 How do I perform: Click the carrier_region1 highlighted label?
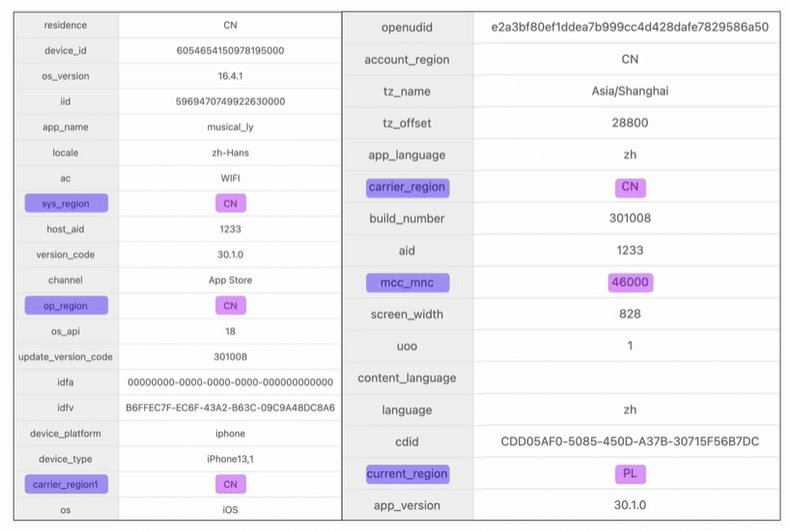[66, 484]
